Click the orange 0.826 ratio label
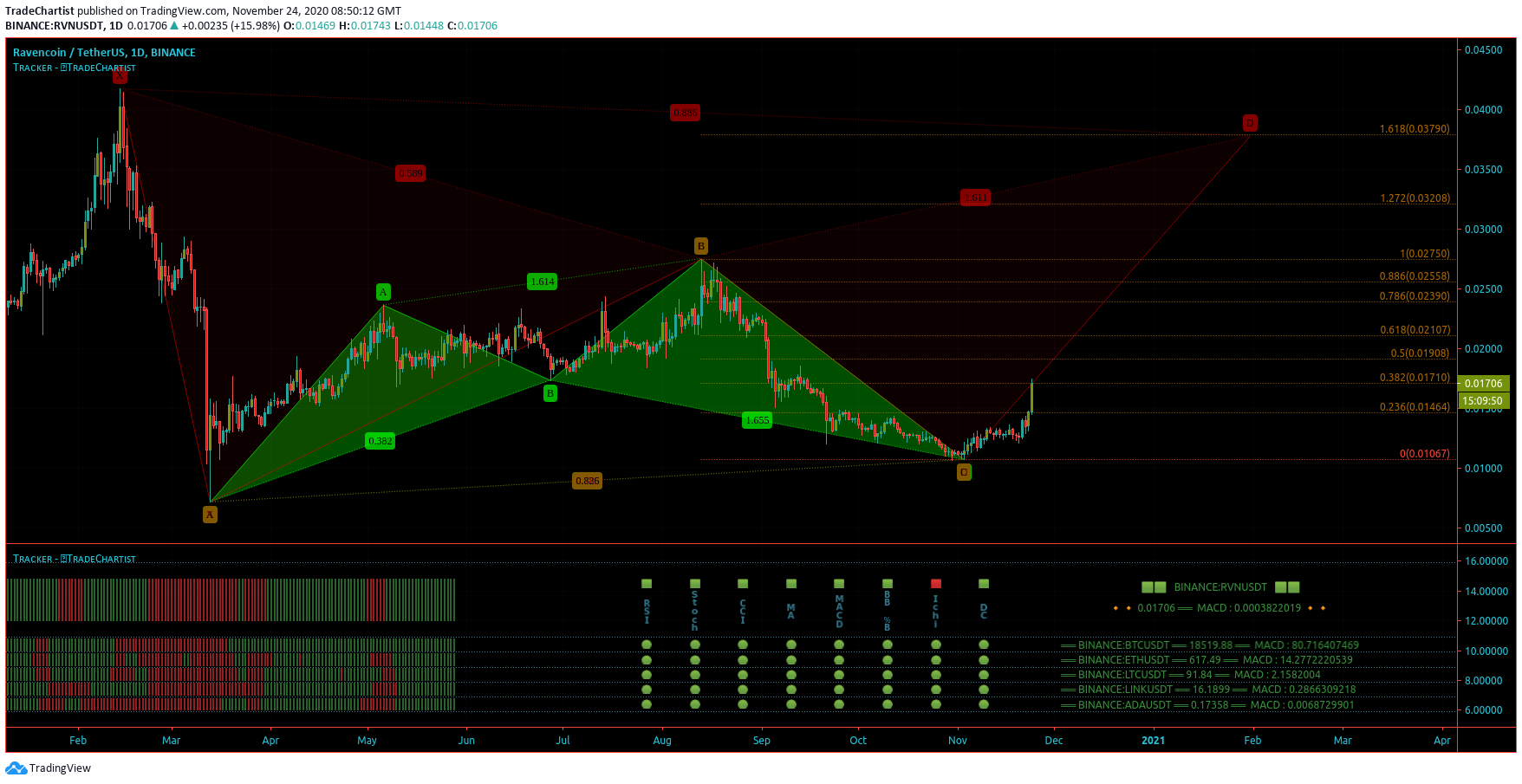The height and width of the screenshot is (784, 1522). (588, 481)
